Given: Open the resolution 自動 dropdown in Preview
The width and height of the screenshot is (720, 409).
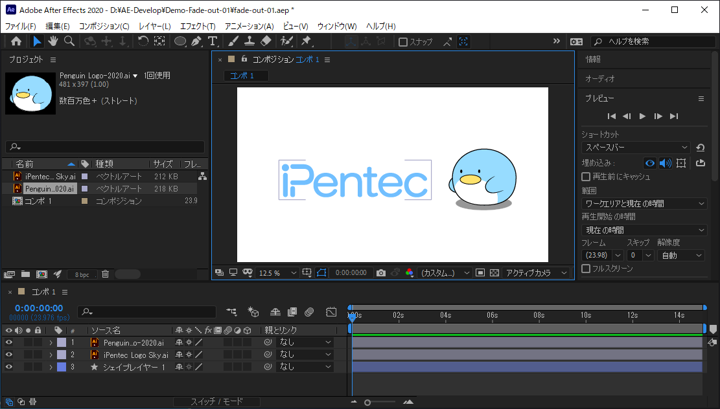Looking at the screenshot, I should pyautogui.click(x=681, y=255).
